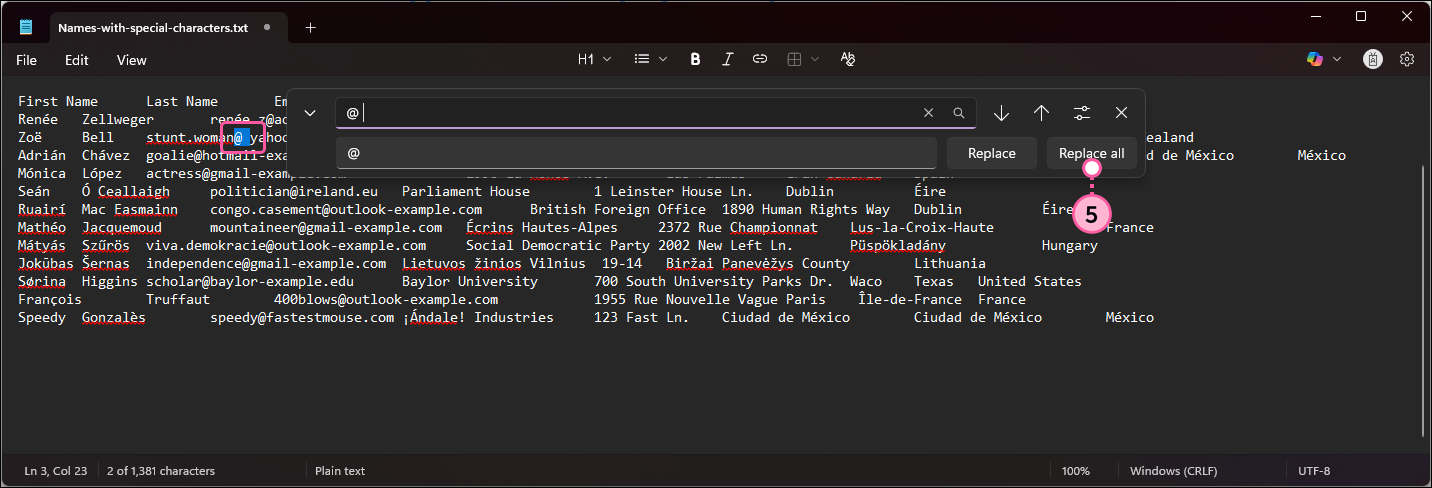The image size is (1432, 488).
Task: Click the Ln 3, Col 23 status
Action: click(x=55, y=470)
